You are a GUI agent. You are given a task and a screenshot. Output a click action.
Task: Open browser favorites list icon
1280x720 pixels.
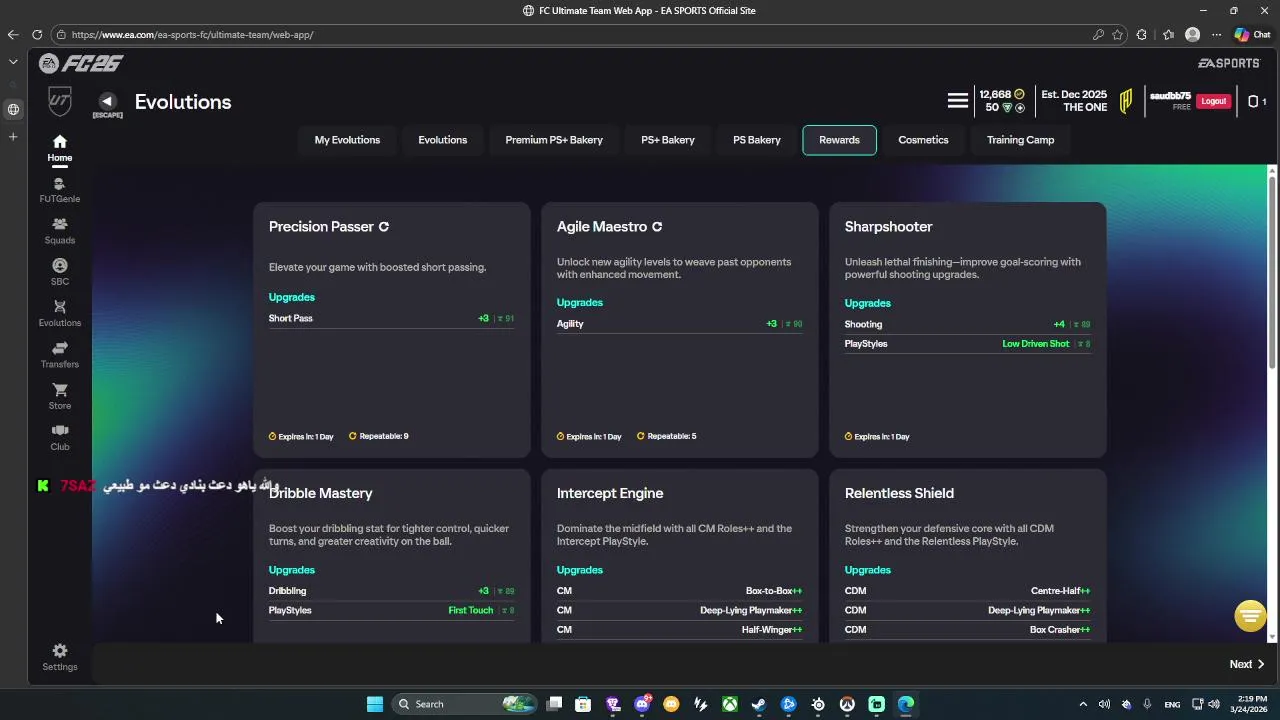(1168, 34)
